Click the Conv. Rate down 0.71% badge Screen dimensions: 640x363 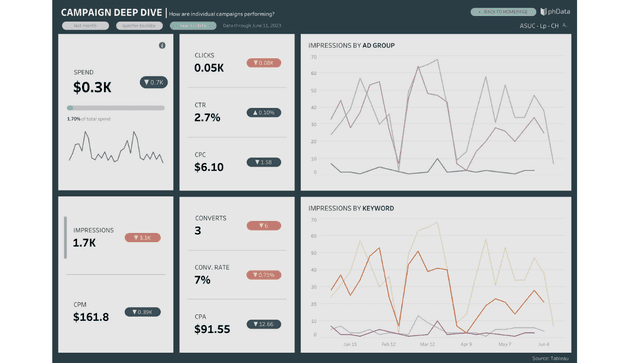[x=264, y=275]
